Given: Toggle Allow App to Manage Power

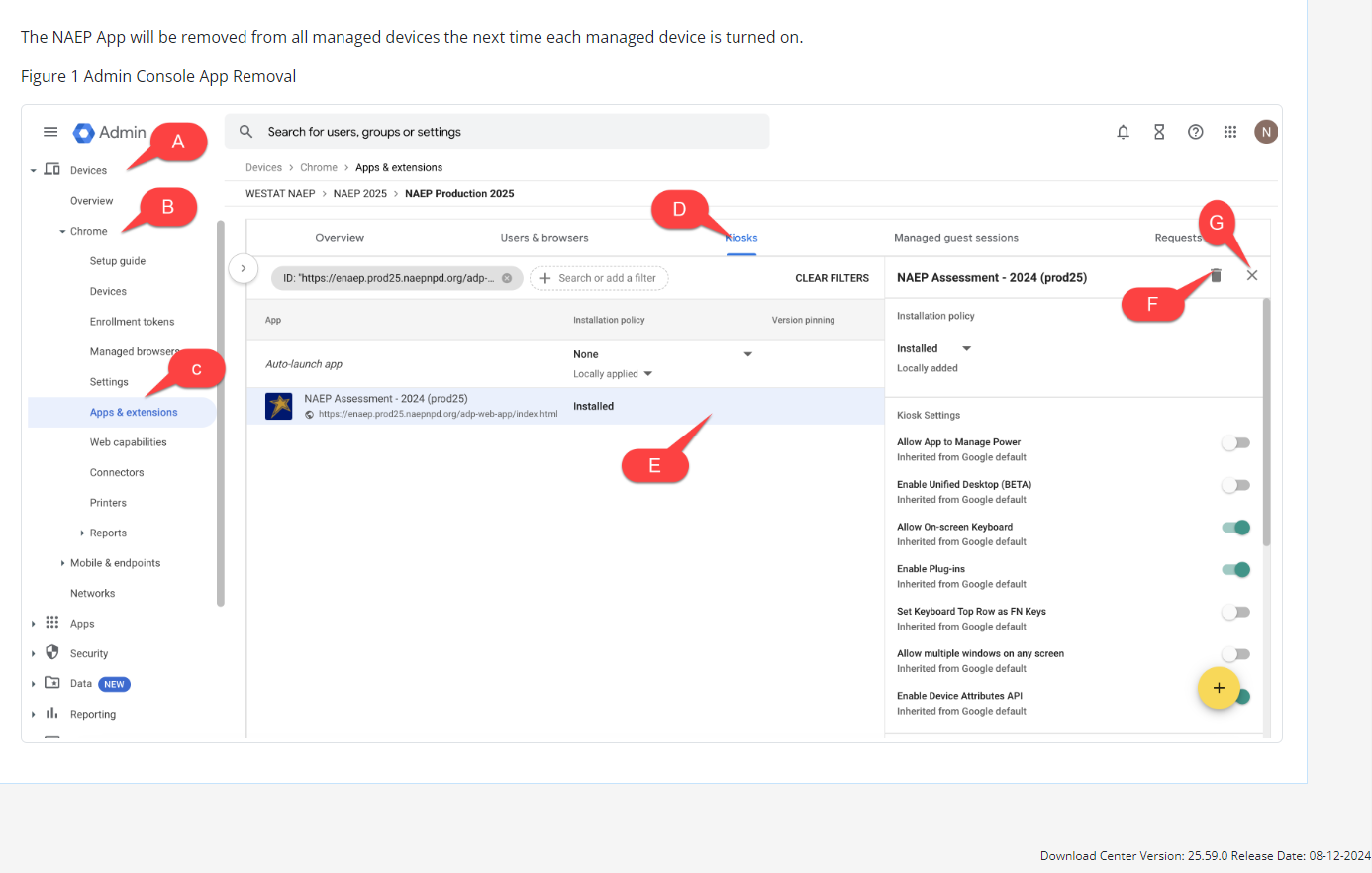Looking at the screenshot, I should 1235,443.
